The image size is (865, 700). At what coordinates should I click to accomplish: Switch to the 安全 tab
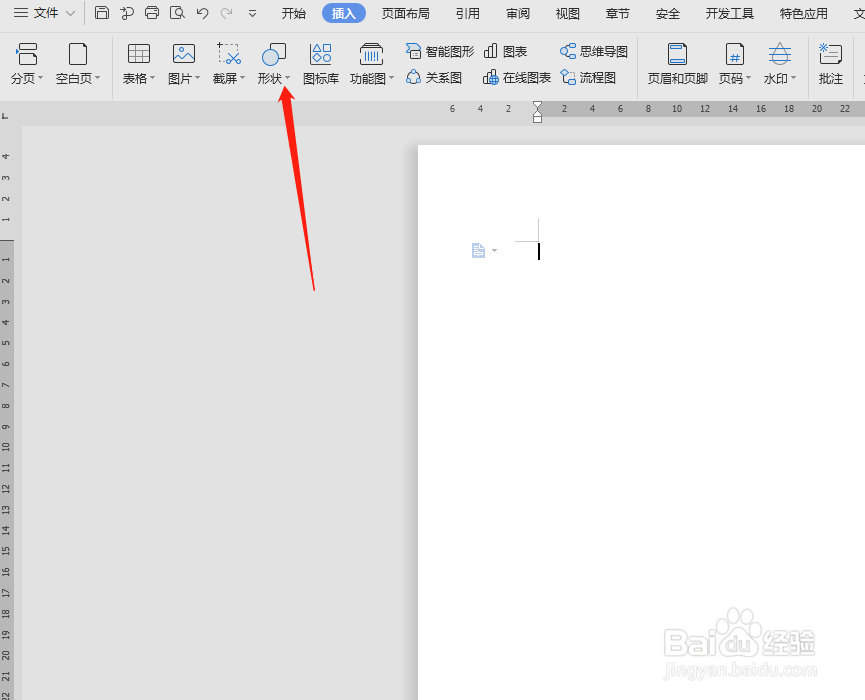[x=668, y=13]
